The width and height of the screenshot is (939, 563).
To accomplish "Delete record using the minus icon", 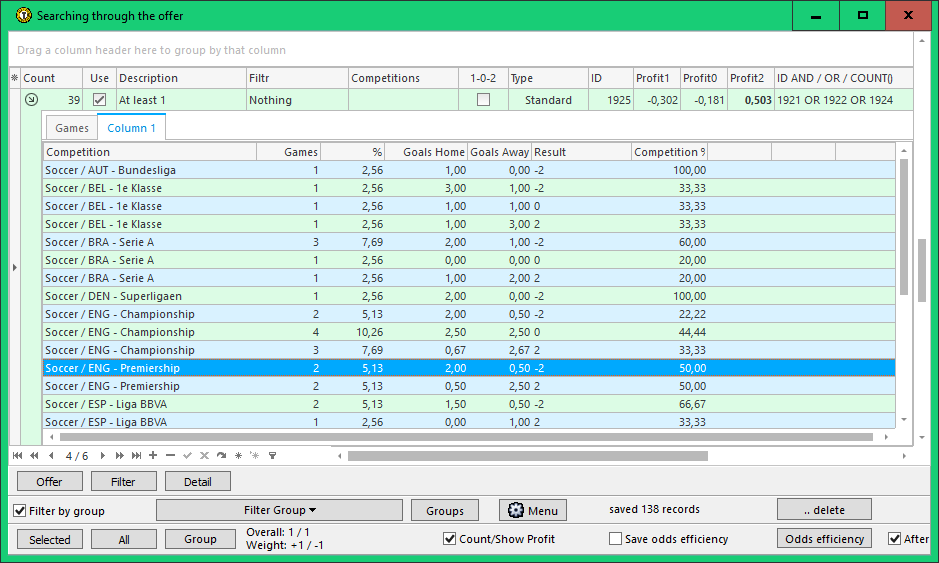I will [170, 456].
